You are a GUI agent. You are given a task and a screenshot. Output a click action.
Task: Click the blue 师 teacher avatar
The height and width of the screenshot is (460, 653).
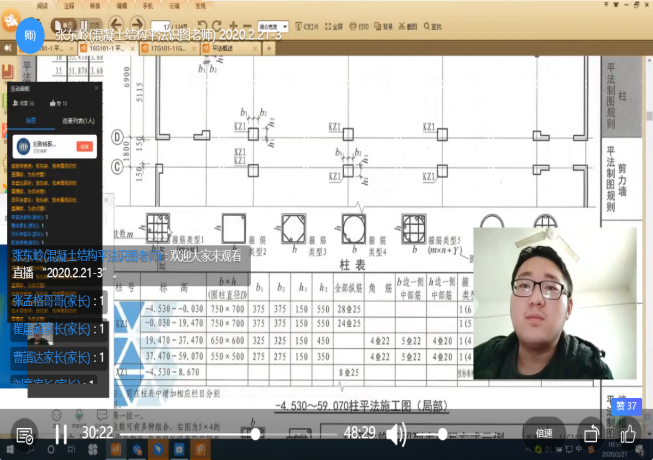pos(30,33)
